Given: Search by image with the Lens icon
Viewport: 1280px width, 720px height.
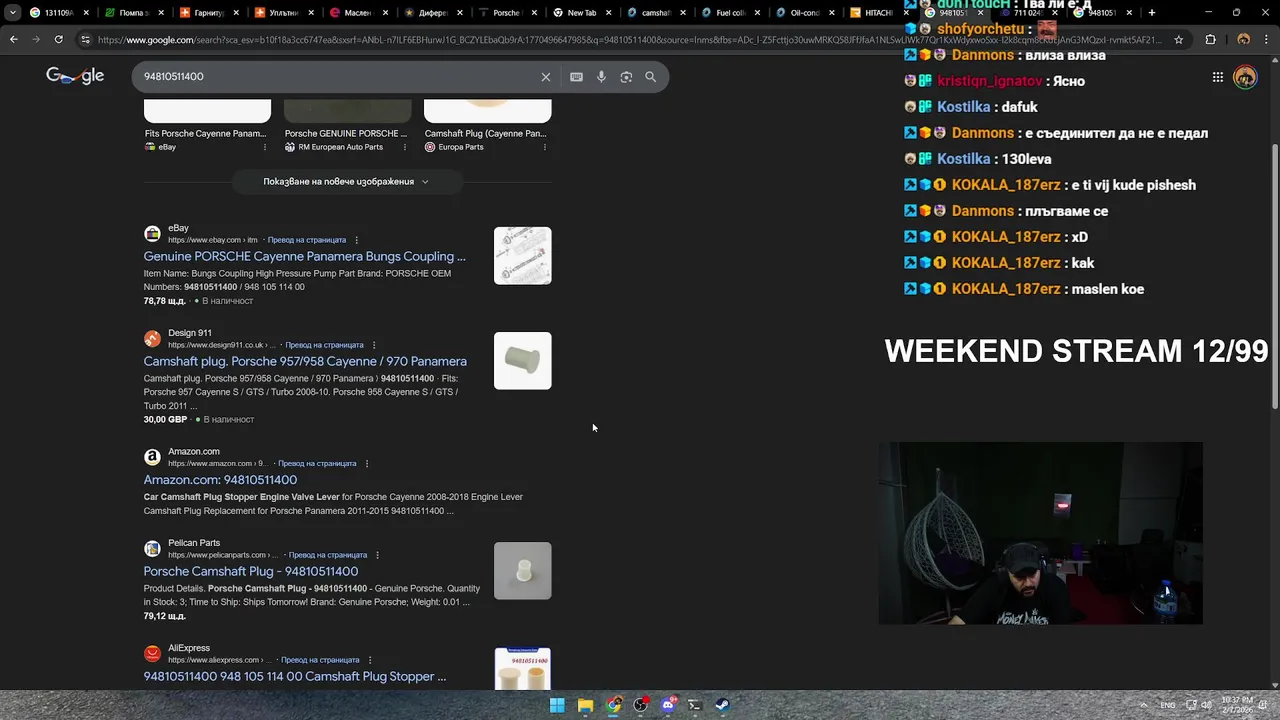Looking at the screenshot, I should coord(626,77).
